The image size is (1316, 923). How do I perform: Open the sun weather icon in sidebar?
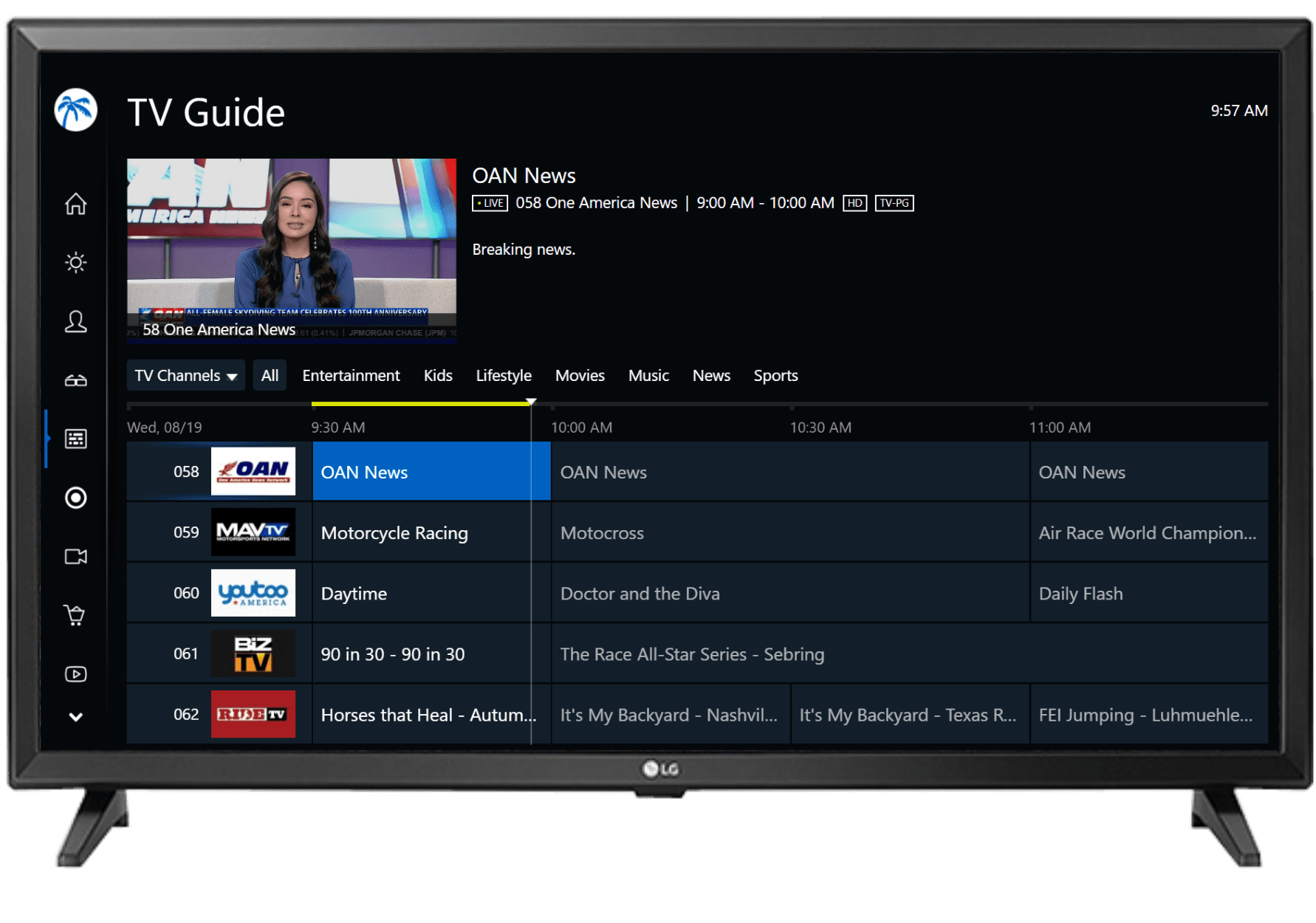[x=75, y=262]
